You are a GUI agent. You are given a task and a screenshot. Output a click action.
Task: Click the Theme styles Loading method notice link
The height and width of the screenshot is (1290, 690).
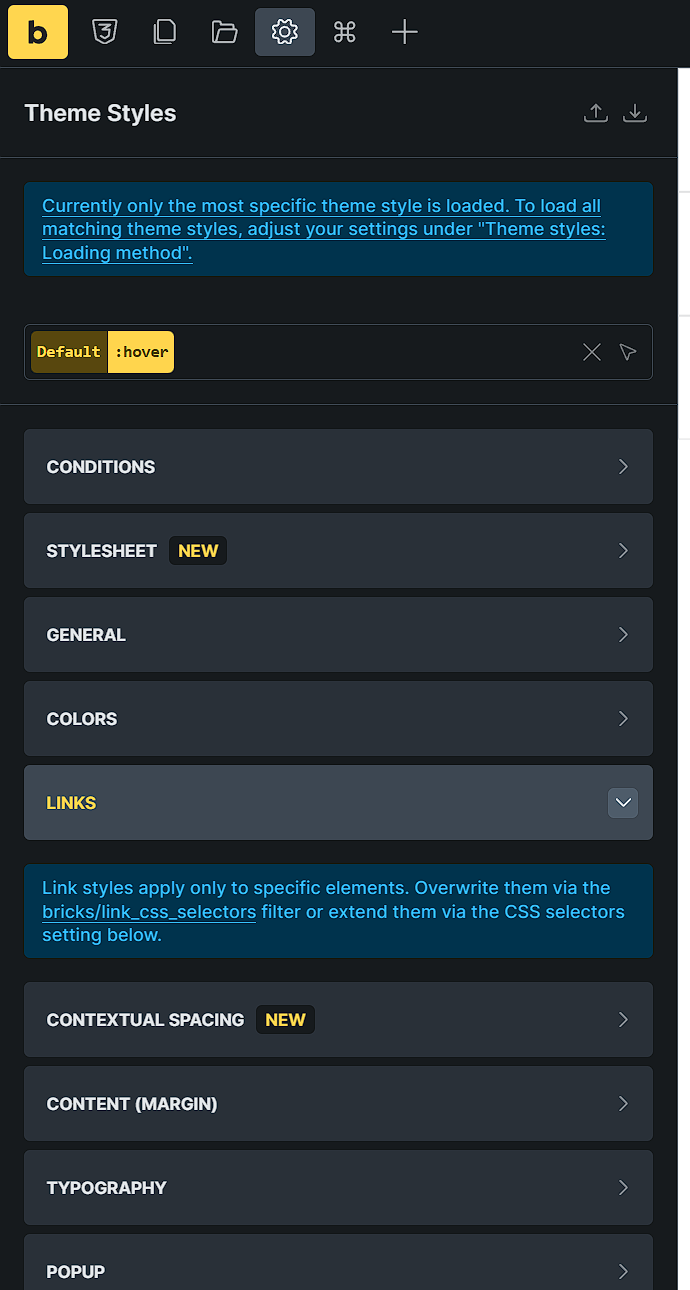coord(323,229)
